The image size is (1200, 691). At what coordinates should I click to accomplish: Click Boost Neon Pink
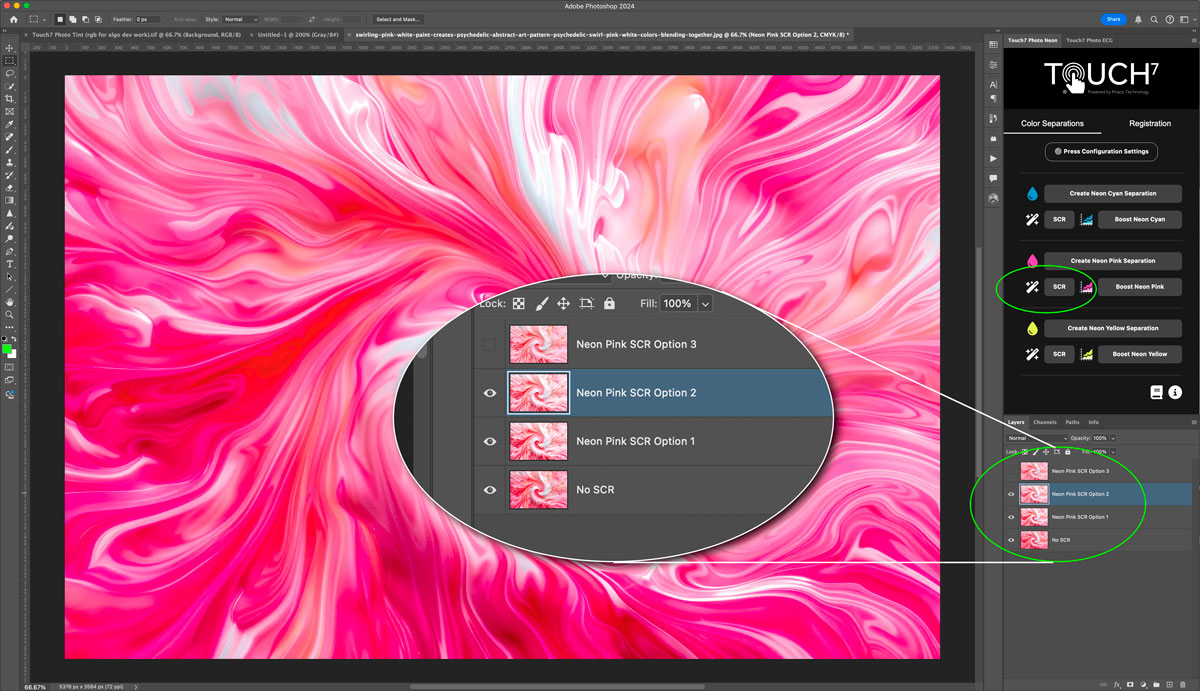click(1140, 287)
